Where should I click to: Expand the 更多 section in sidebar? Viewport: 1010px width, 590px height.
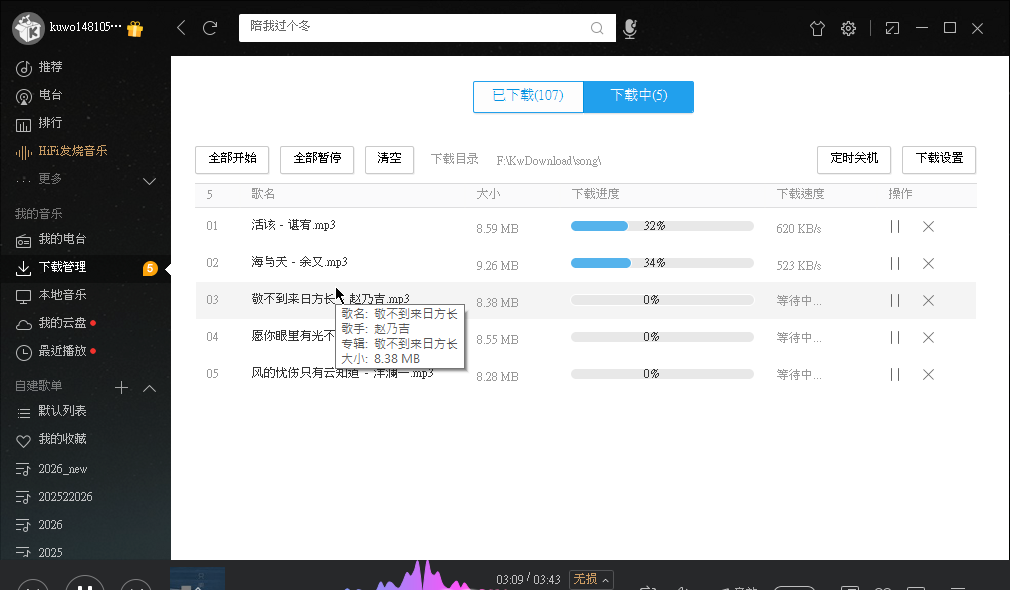[x=150, y=181]
